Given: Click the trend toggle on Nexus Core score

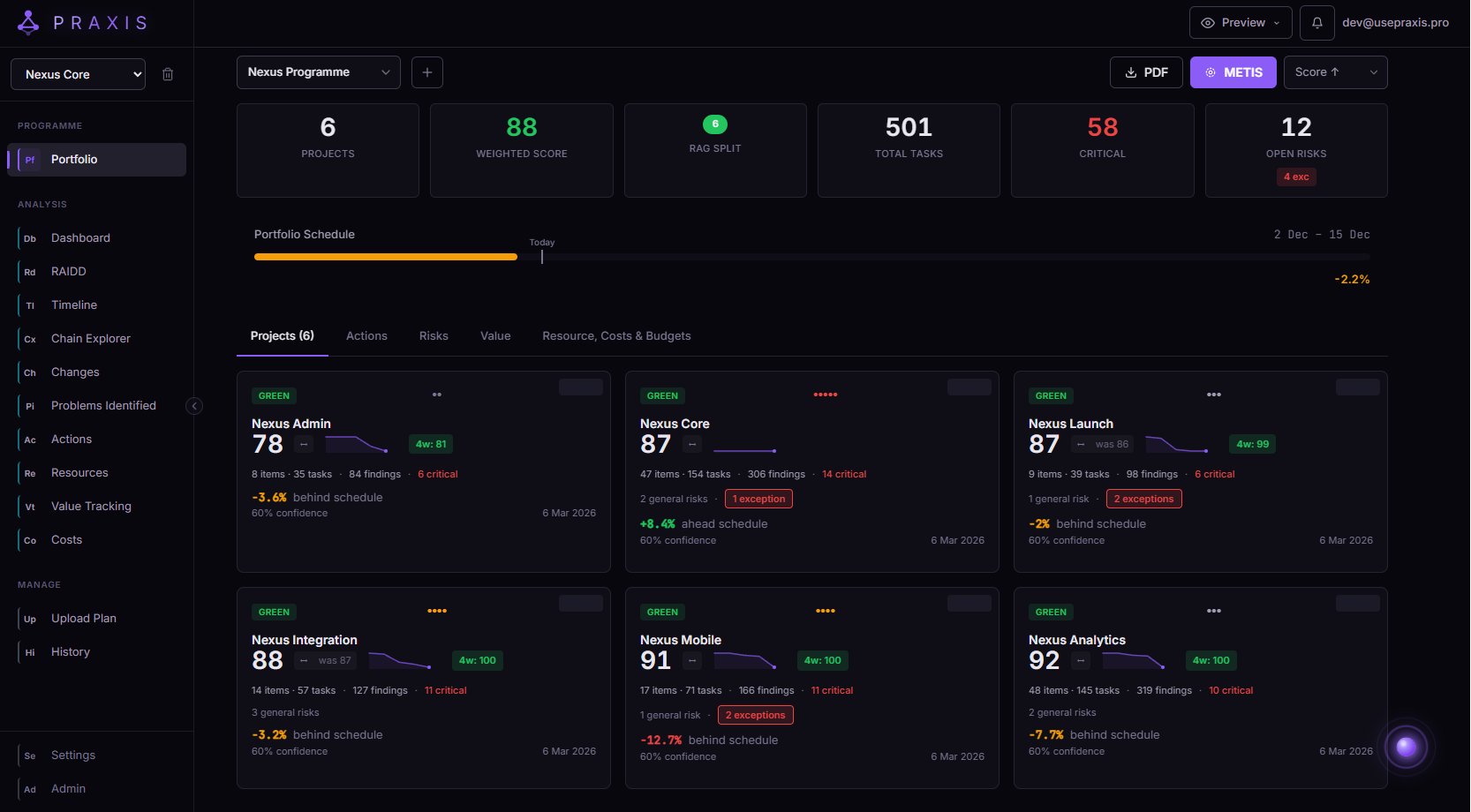Looking at the screenshot, I should [692, 445].
